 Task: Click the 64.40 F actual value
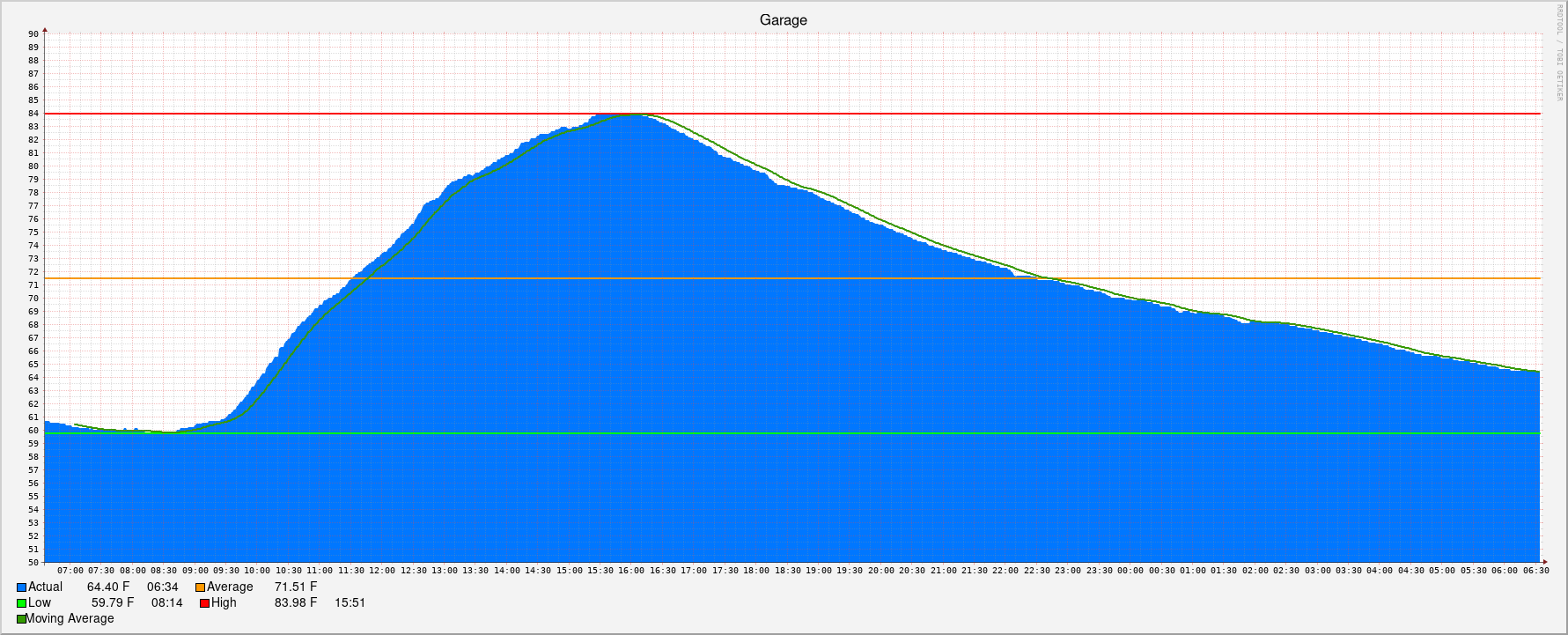coord(108,587)
